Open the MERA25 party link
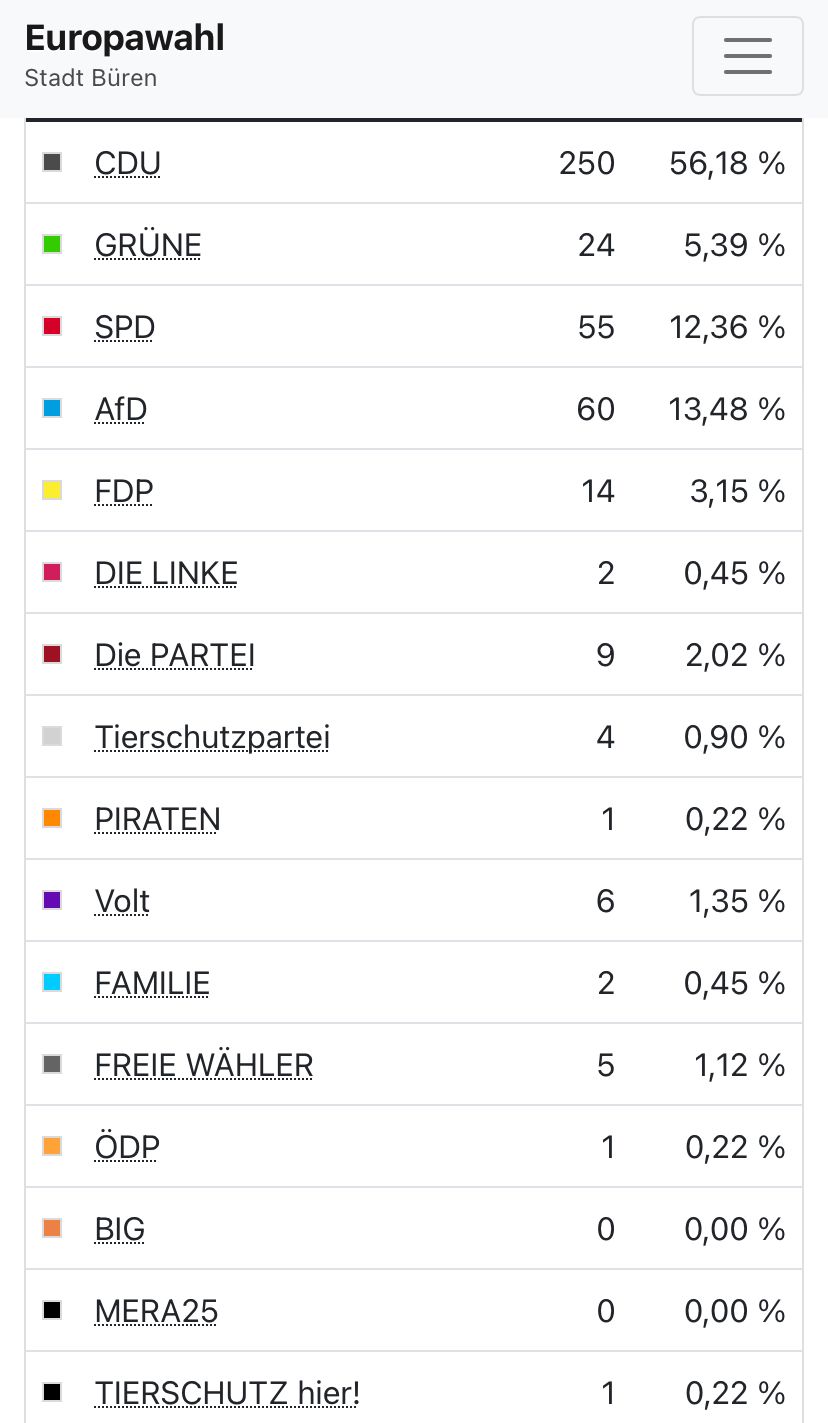828x1423 pixels. click(156, 1311)
